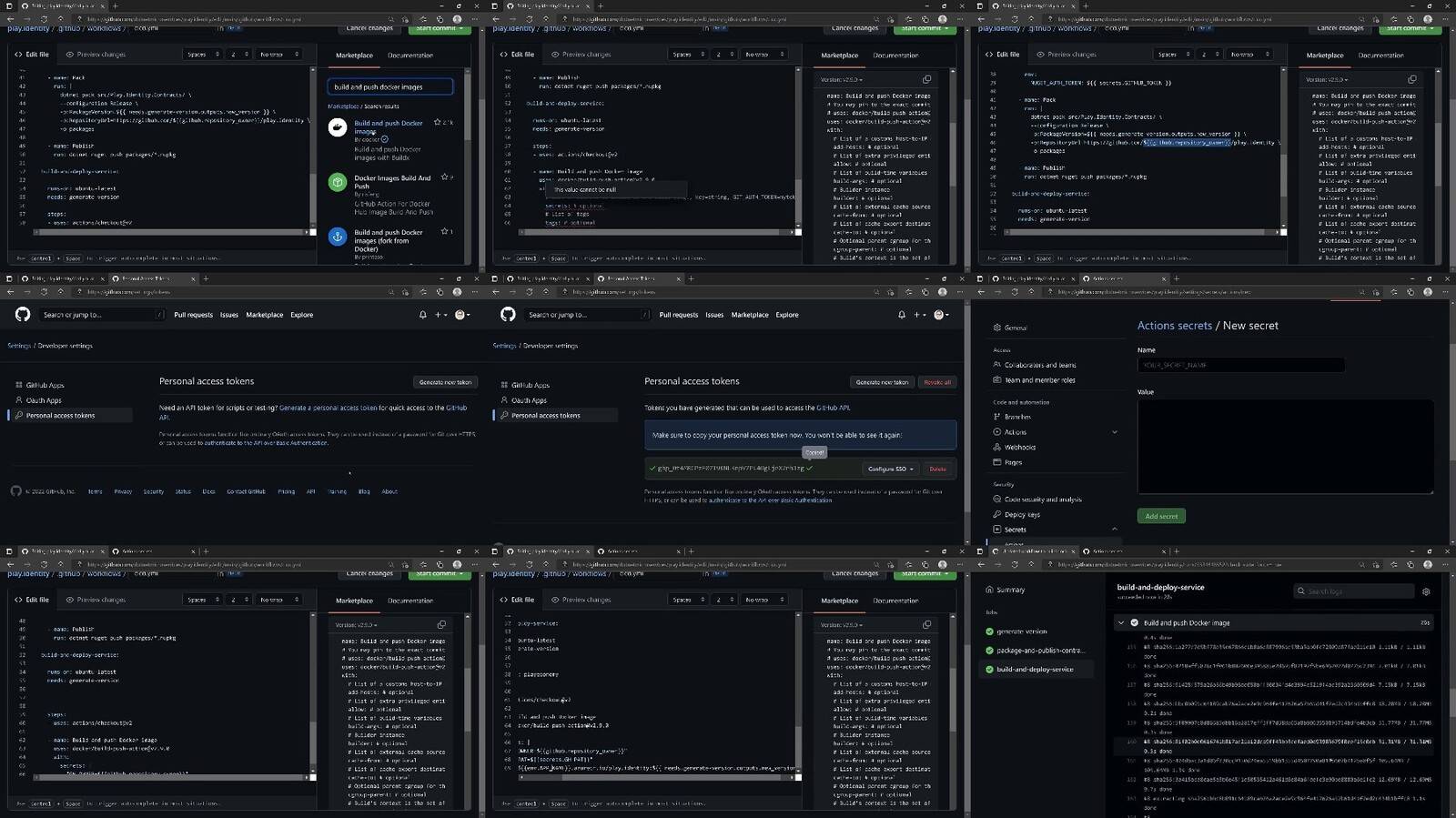Image resolution: width=1456 pixels, height=818 pixels.
Task: Open OAuth Apps on the empty tokens page
Action: (44, 400)
